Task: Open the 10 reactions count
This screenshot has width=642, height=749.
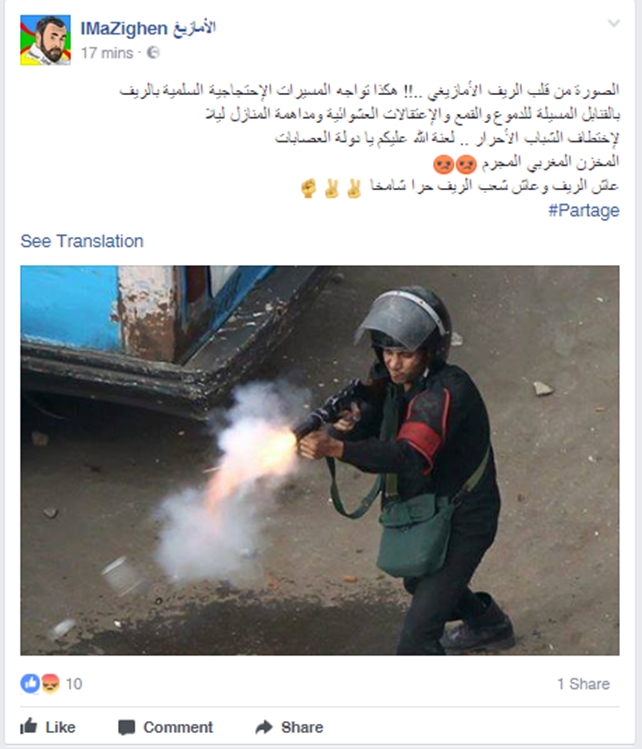Action: pyautogui.click(x=74, y=684)
